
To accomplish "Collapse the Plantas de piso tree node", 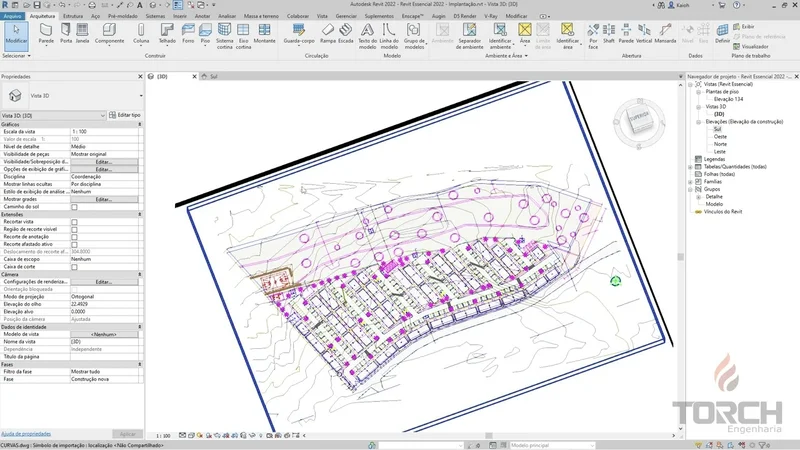I will [699, 92].
